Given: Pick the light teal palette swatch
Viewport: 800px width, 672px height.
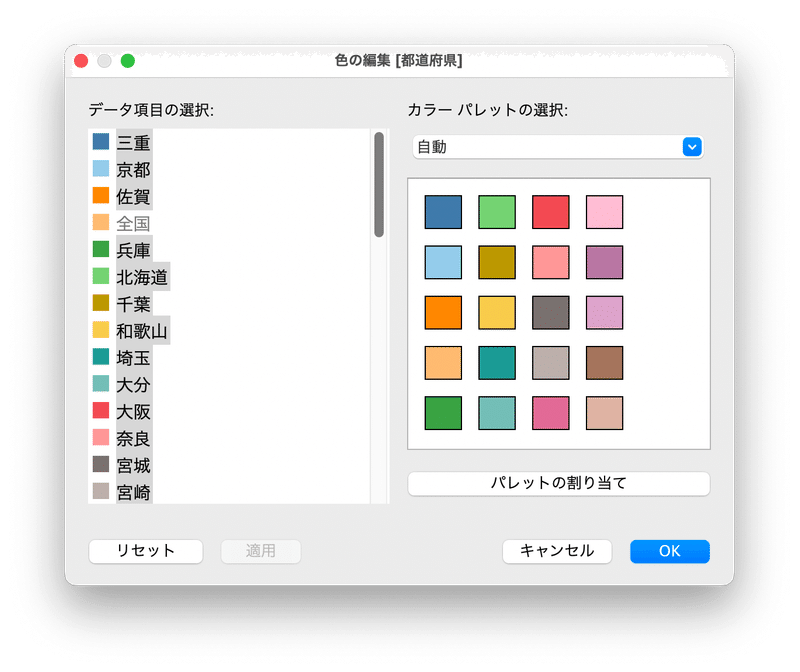Looking at the screenshot, I should [x=497, y=413].
